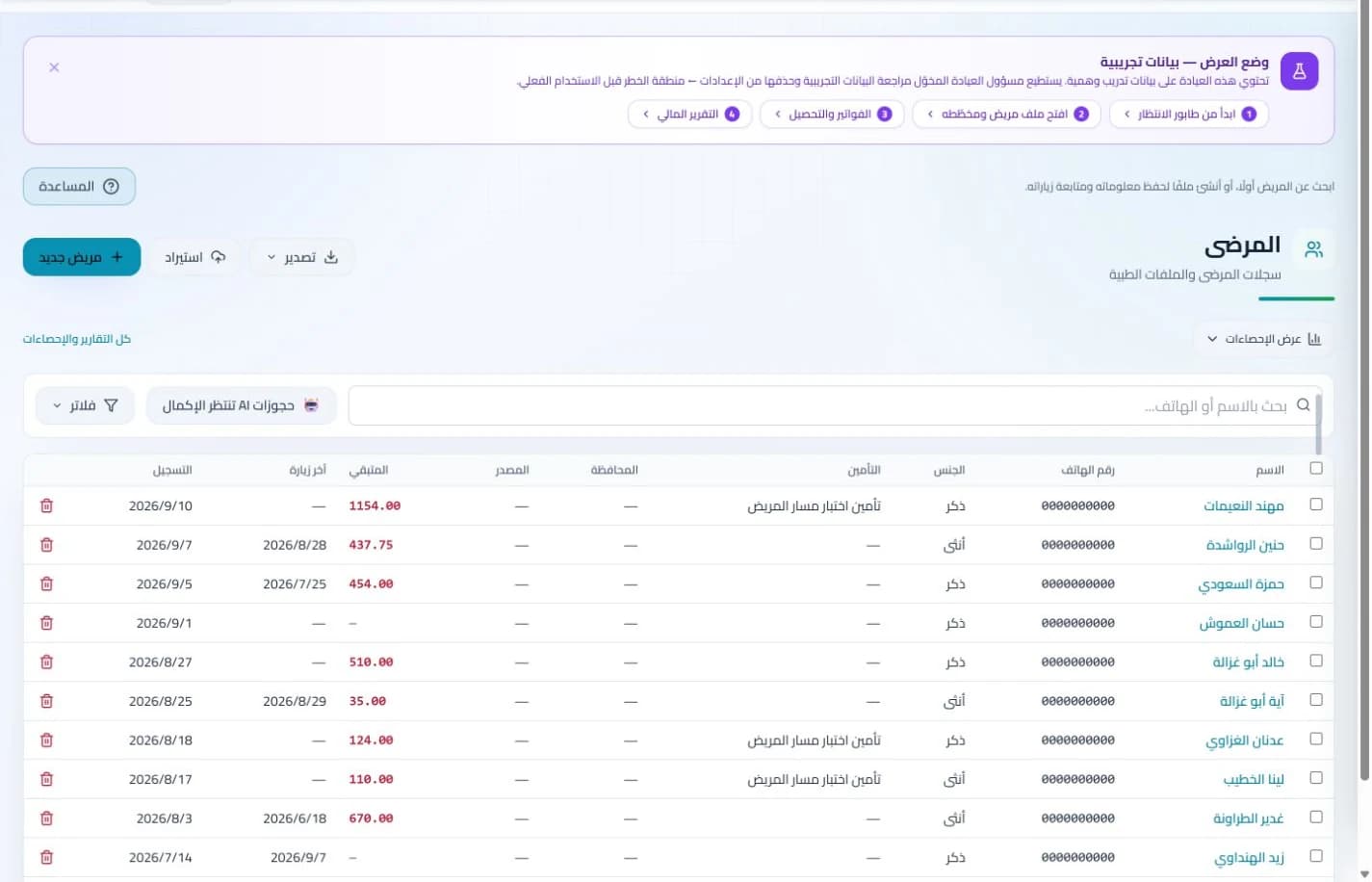Click the demo mode flask icon

[1299, 71]
